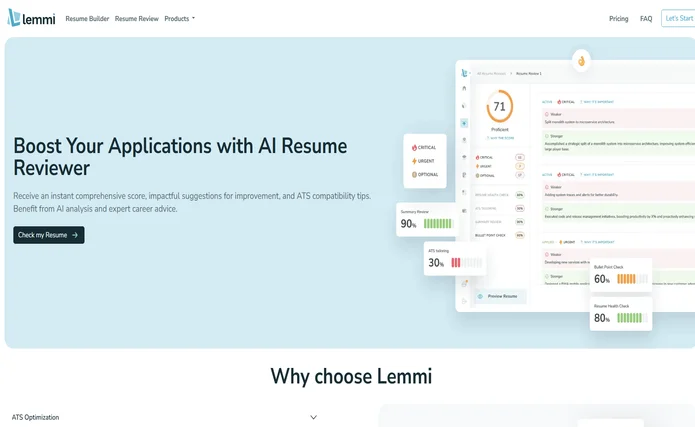Click the home icon in mockup sidebar
The image size is (695, 427).
pyautogui.click(x=464, y=88)
